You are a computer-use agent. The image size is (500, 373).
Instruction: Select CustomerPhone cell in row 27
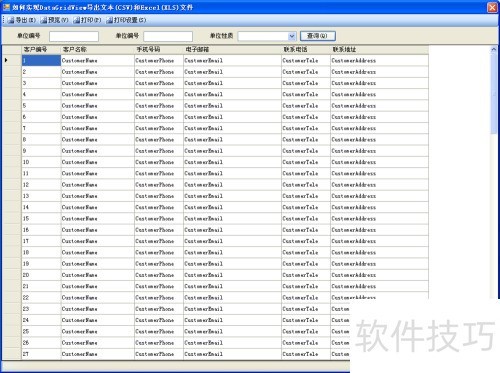[x=159, y=354]
